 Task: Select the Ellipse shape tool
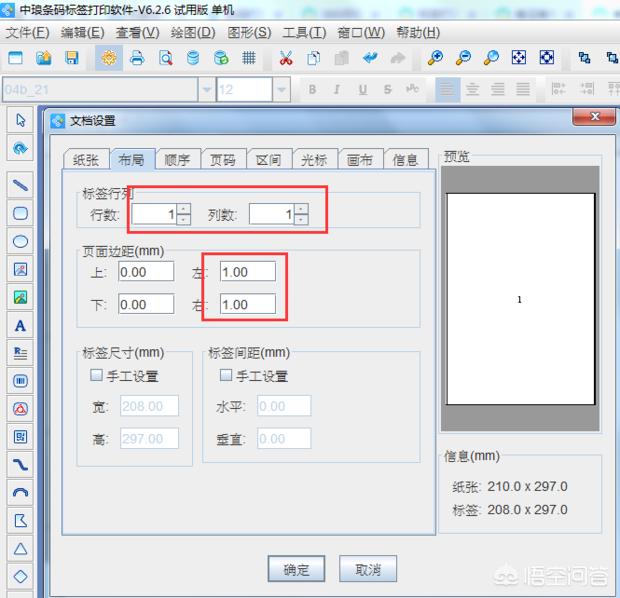tap(20, 241)
